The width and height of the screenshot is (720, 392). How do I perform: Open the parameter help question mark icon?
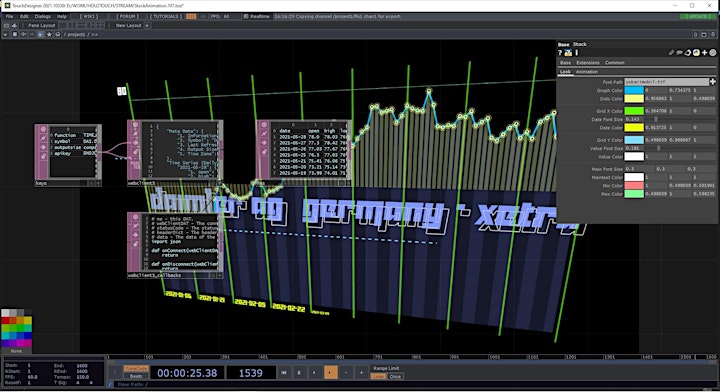pos(560,53)
